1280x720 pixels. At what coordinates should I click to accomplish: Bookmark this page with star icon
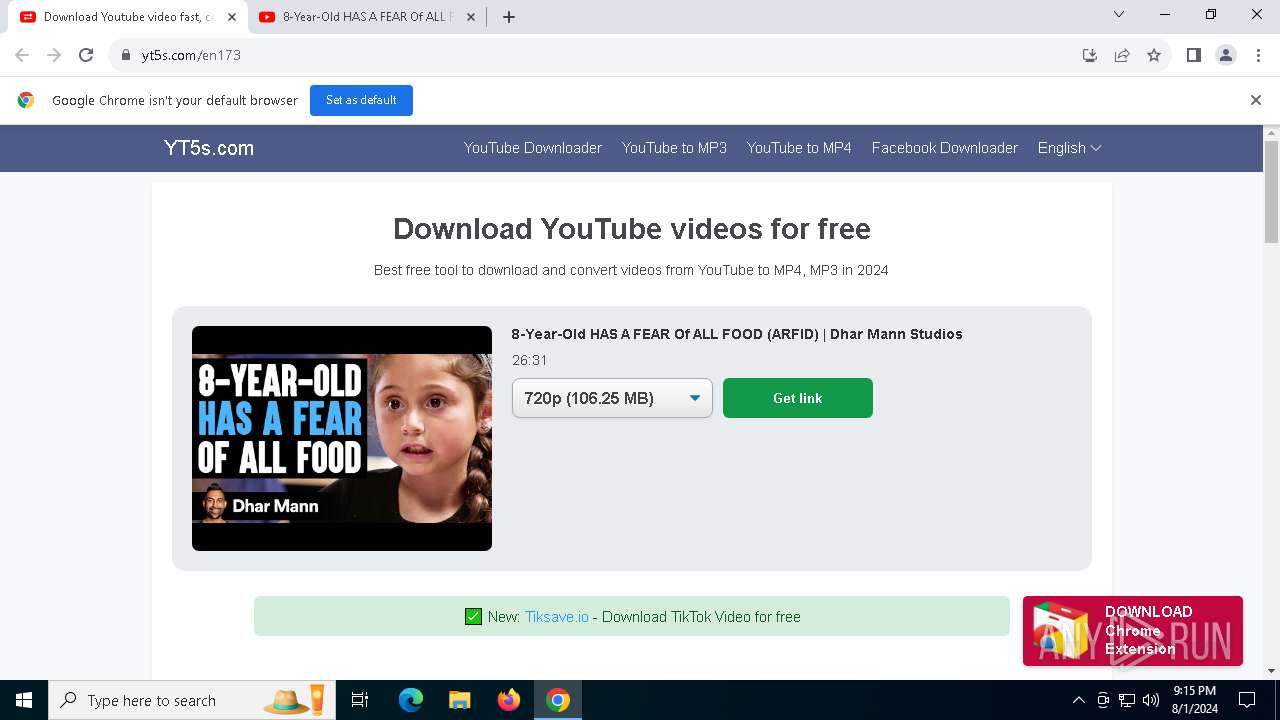(x=1154, y=55)
